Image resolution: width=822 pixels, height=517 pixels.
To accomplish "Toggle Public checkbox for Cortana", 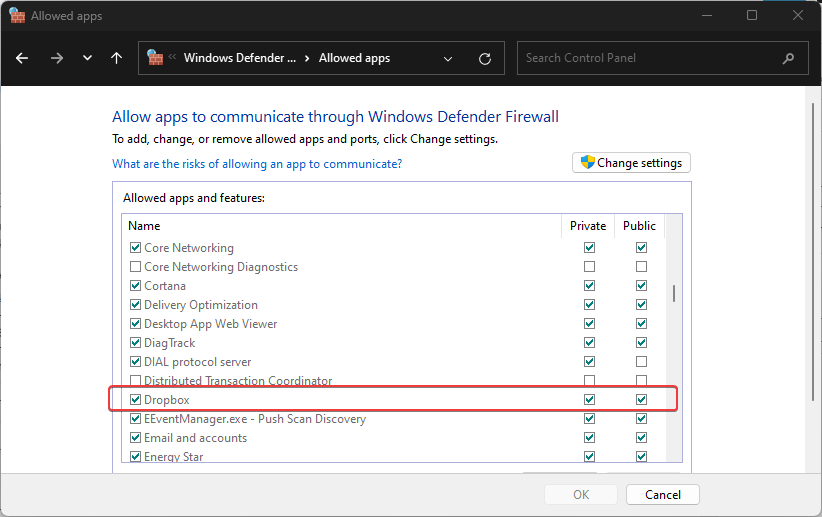I will coord(641,285).
